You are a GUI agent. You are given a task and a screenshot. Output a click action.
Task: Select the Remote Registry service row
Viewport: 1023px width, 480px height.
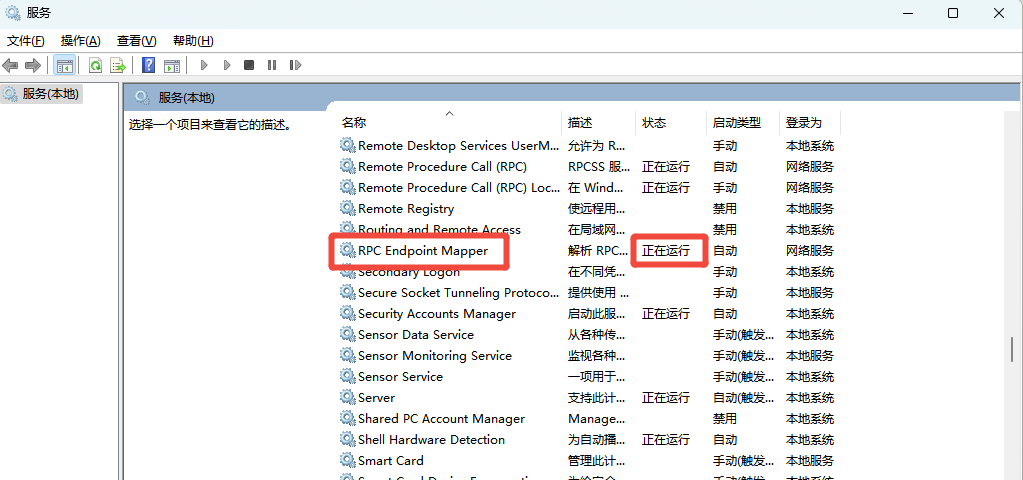(x=405, y=209)
